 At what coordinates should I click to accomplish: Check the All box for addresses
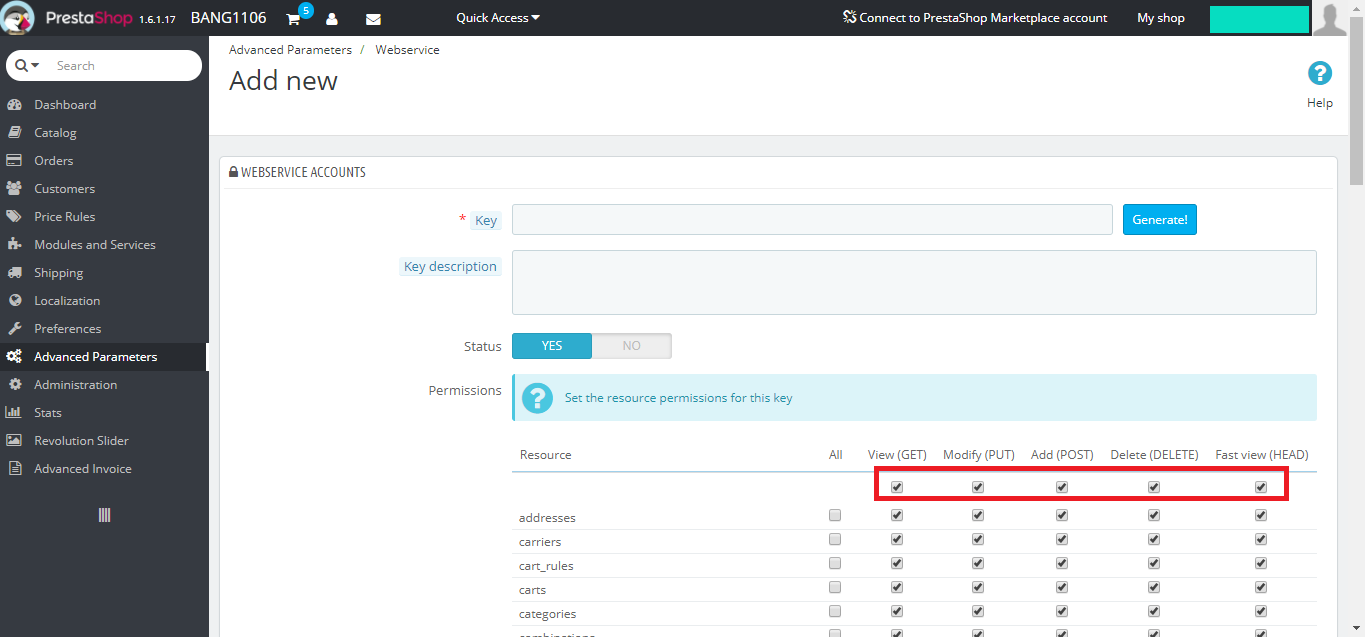tap(835, 516)
